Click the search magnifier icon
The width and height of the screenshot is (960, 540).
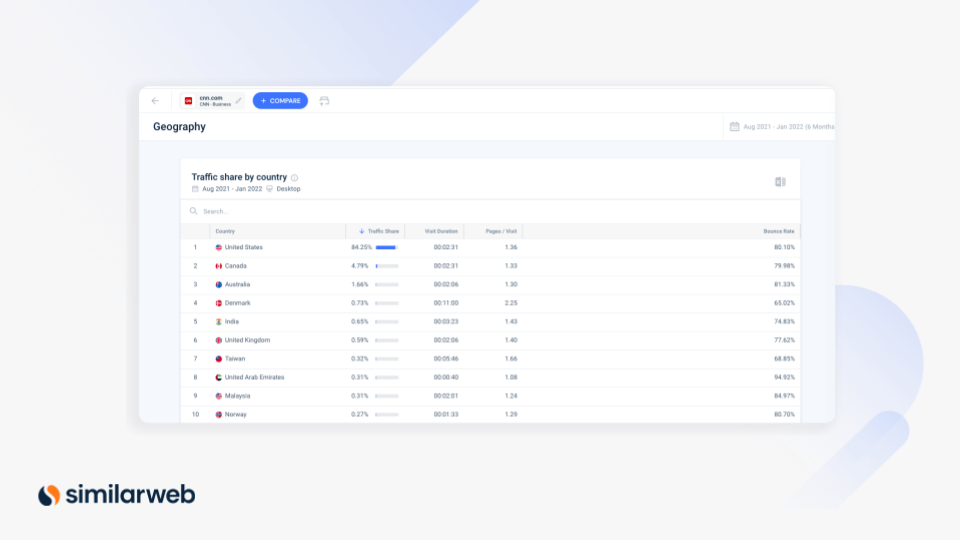click(194, 211)
